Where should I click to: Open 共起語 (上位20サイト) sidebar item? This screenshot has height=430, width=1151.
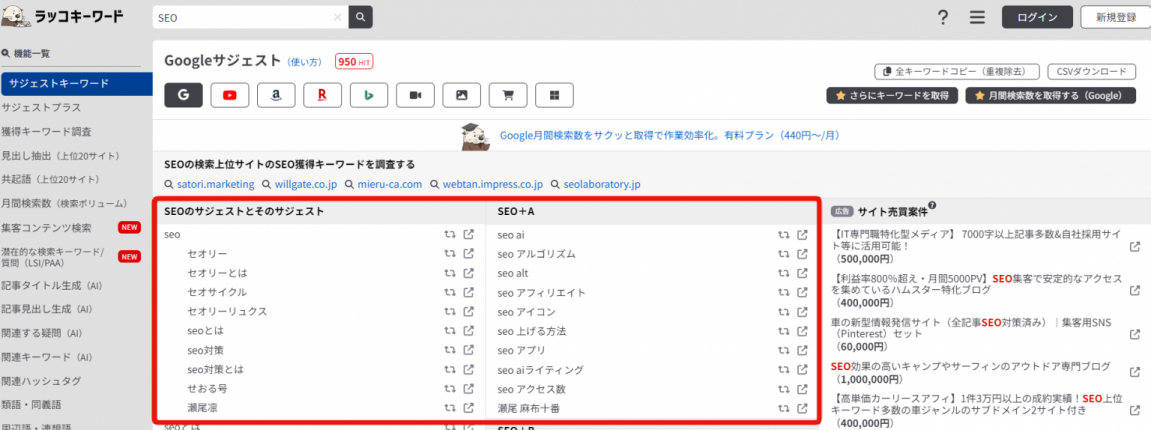tap(50, 179)
